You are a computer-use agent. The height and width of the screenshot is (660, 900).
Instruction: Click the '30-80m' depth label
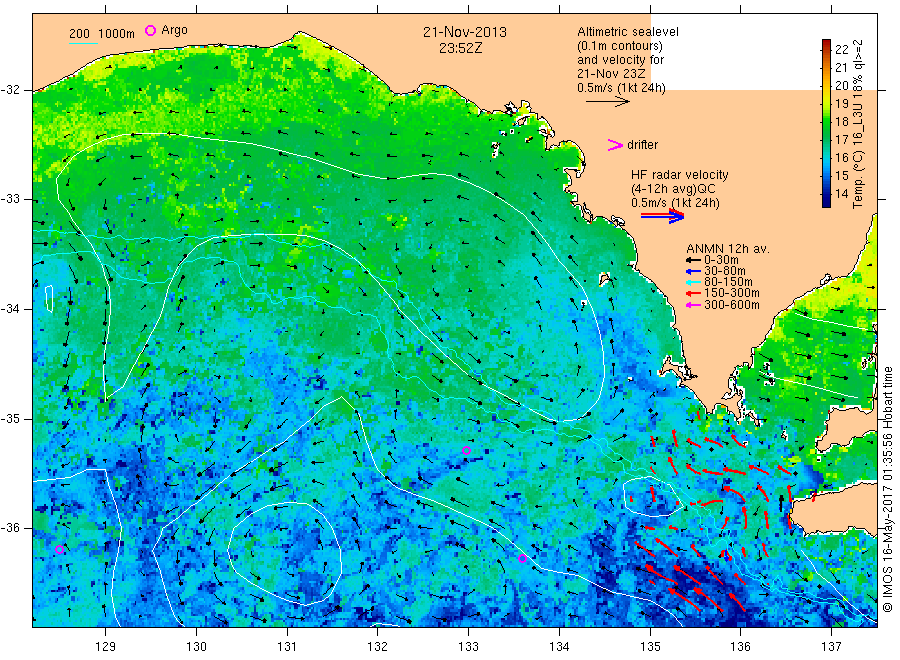tap(725, 271)
